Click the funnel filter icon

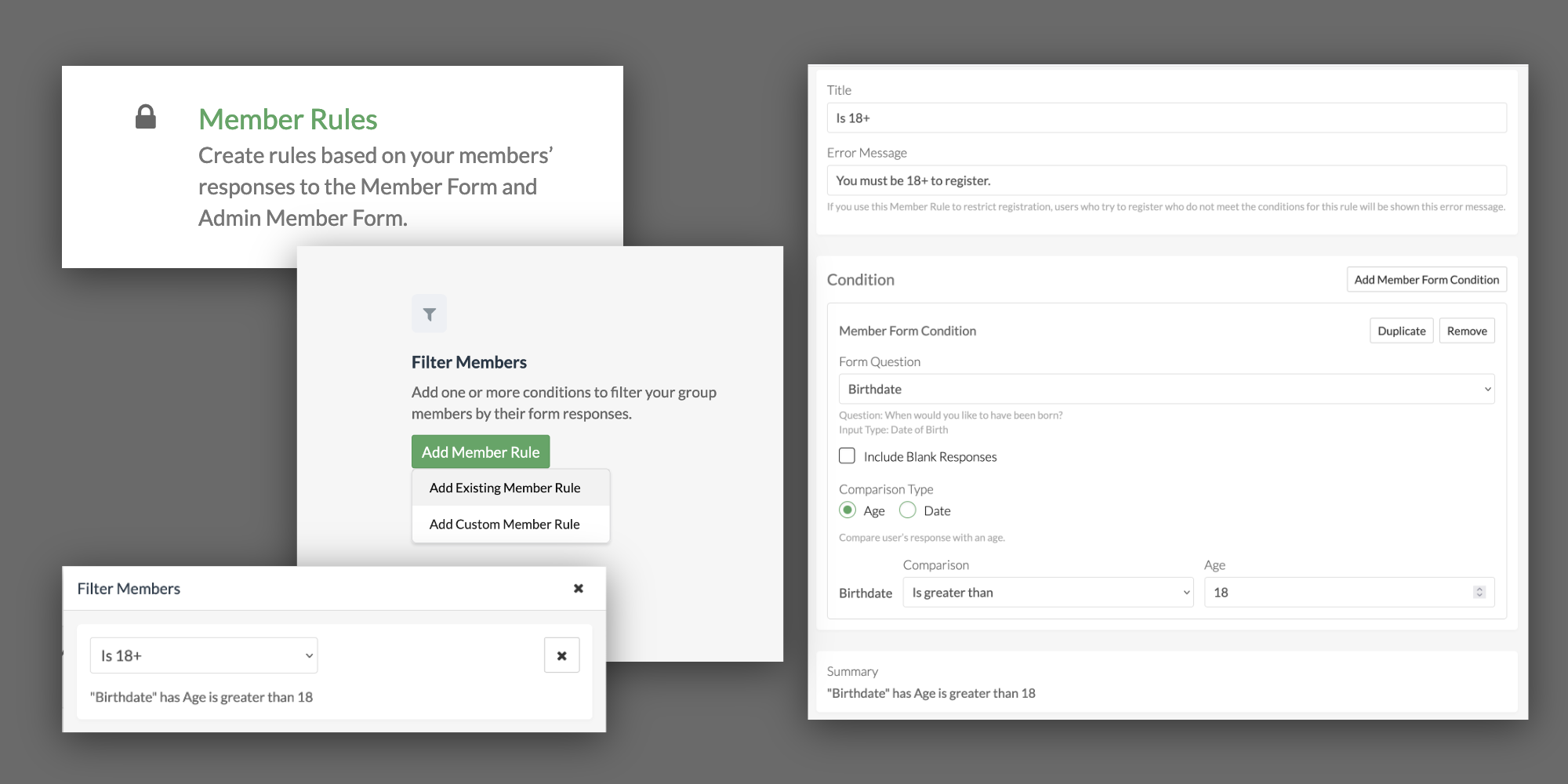pyautogui.click(x=429, y=314)
